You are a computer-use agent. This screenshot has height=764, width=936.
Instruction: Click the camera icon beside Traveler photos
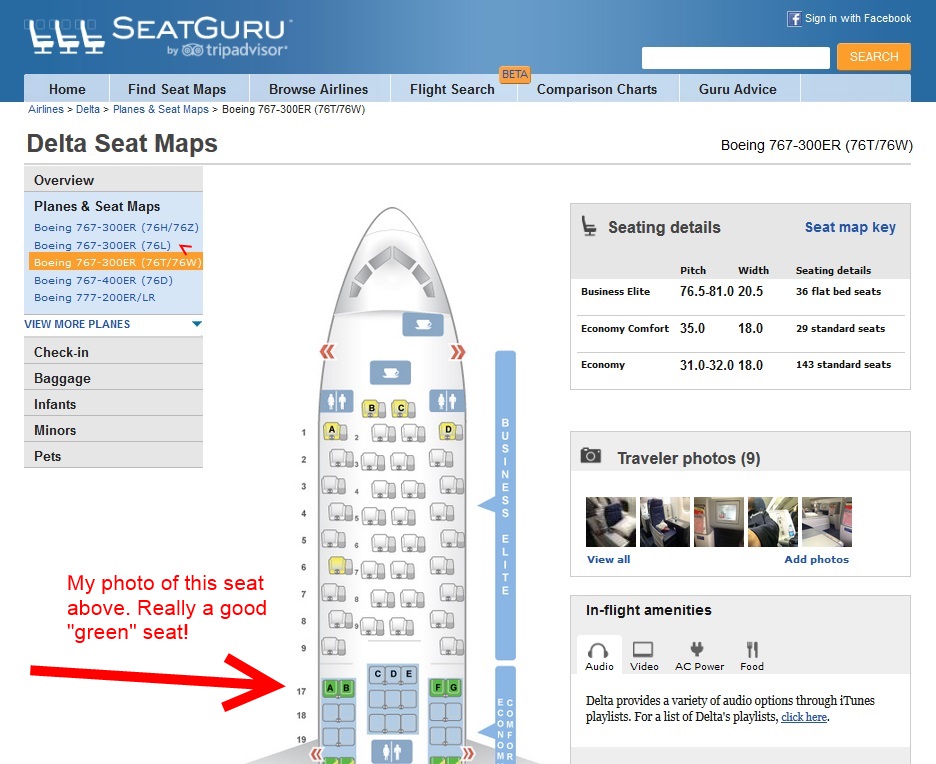(x=590, y=455)
